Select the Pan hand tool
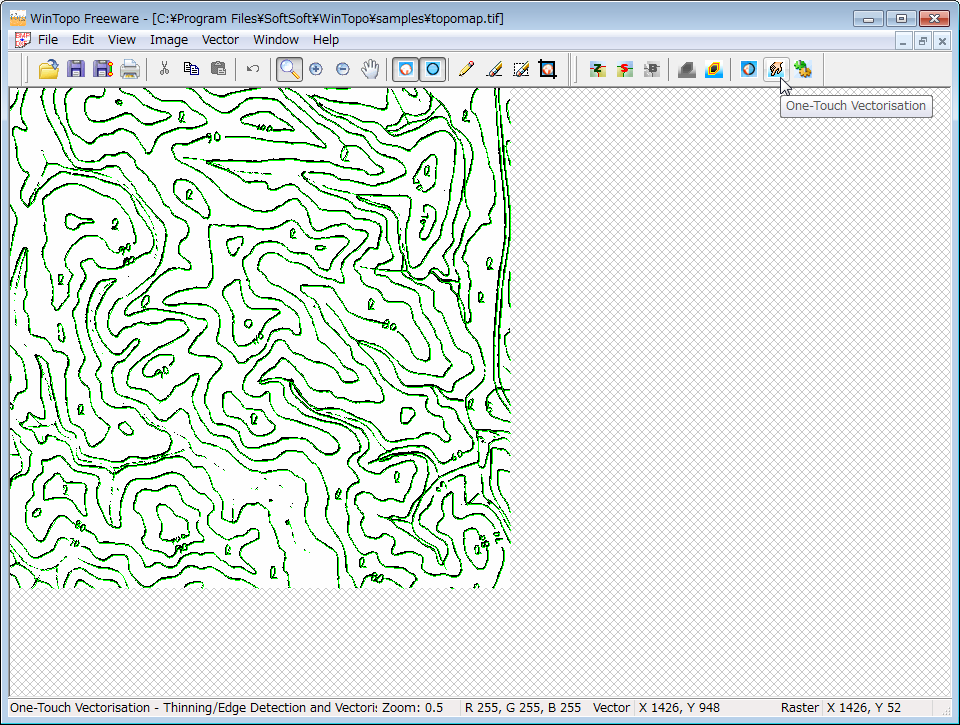Image resolution: width=960 pixels, height=725 pixels. click(x=370, y=69)
